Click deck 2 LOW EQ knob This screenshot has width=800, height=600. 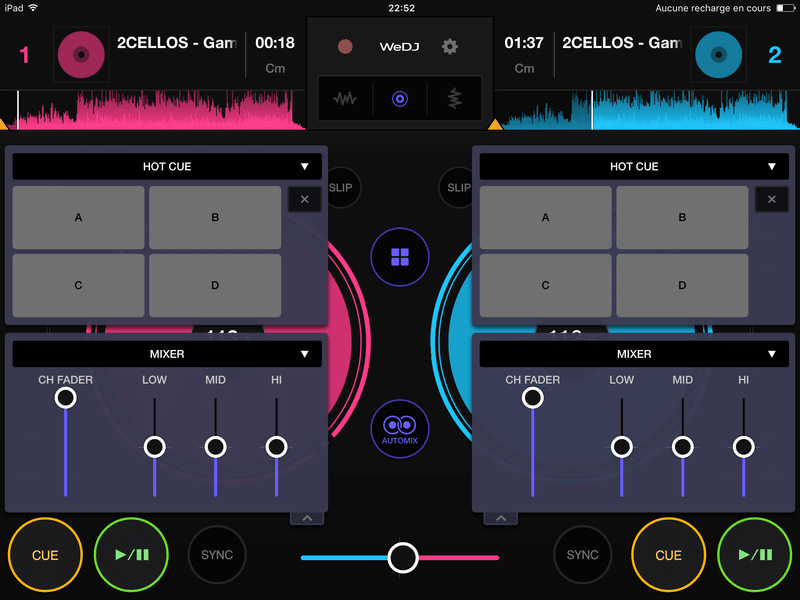[621, 447]
